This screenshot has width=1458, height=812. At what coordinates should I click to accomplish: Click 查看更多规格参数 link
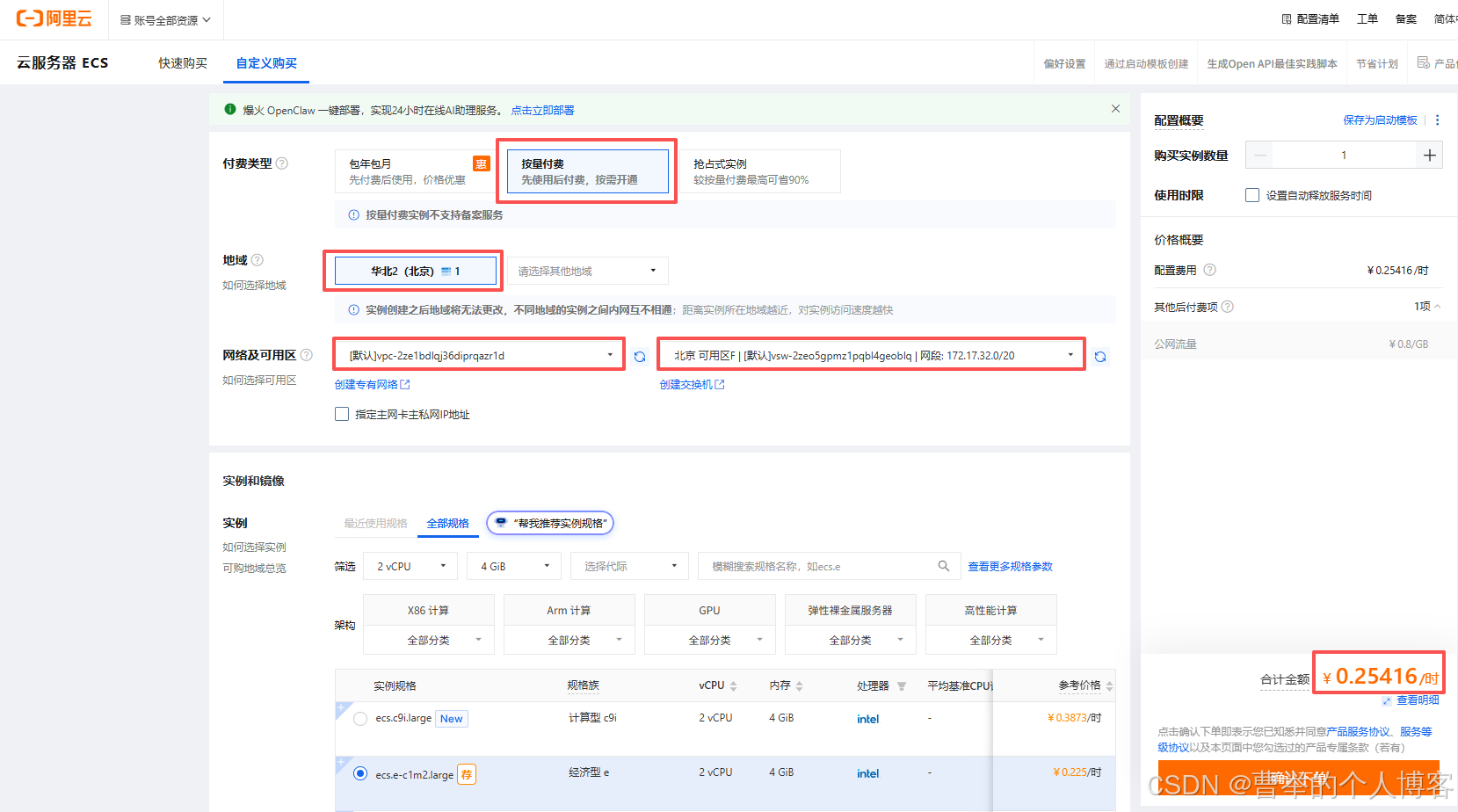pyautogui.click(x=1010, y=566)
